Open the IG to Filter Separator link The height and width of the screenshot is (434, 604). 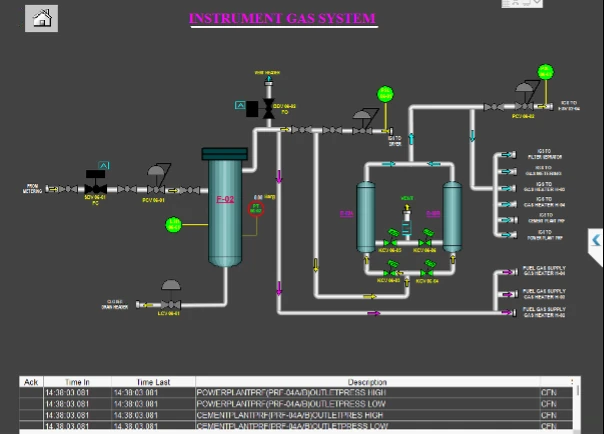pos(545,154)
